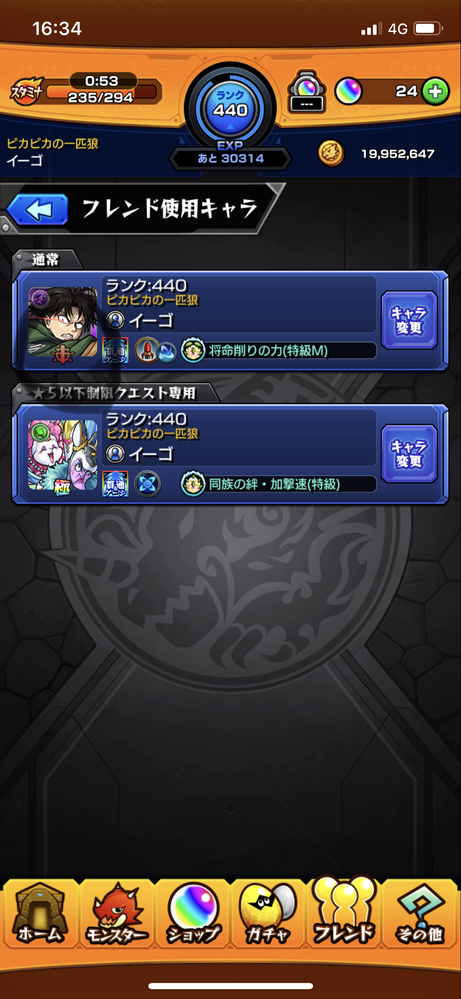Open the ホーム tab in bottom bar
Image resolution: width=461 pixels, height=999 pixels.
pos(39,914)
